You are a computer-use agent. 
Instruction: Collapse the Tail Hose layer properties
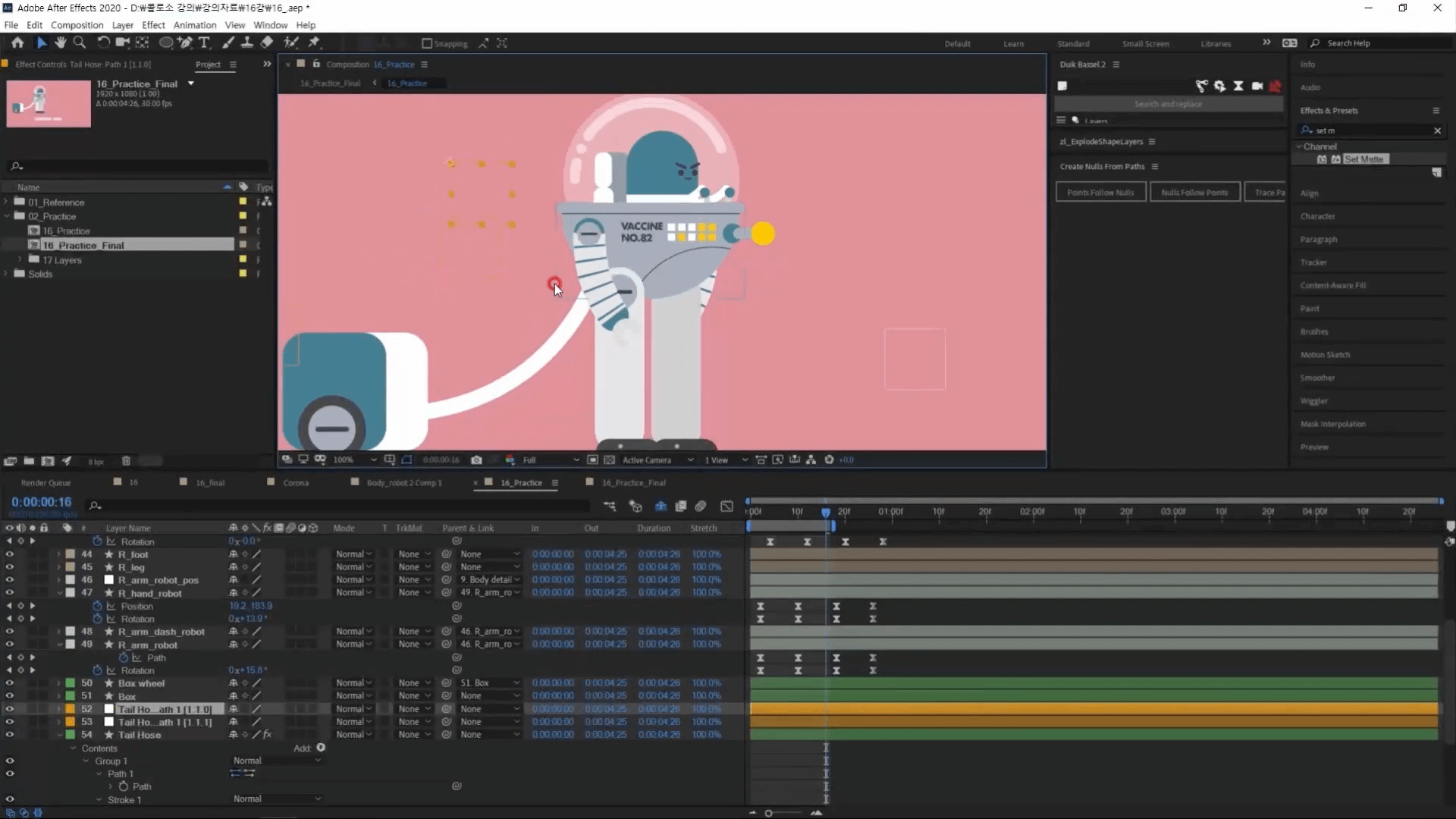coord(59,735)
